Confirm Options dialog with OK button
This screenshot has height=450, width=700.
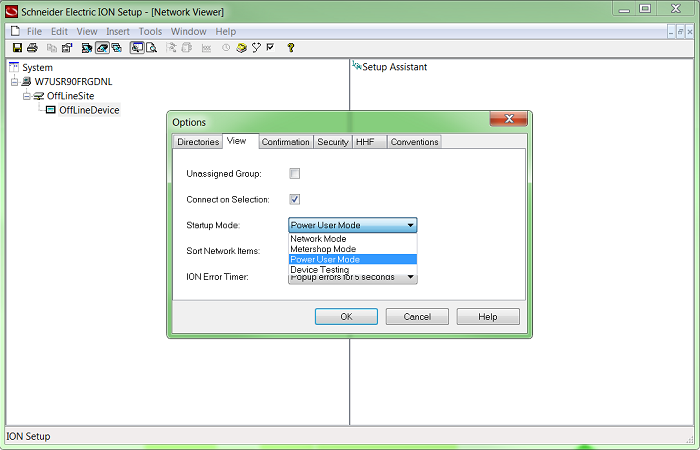click(x=346, y=317)
